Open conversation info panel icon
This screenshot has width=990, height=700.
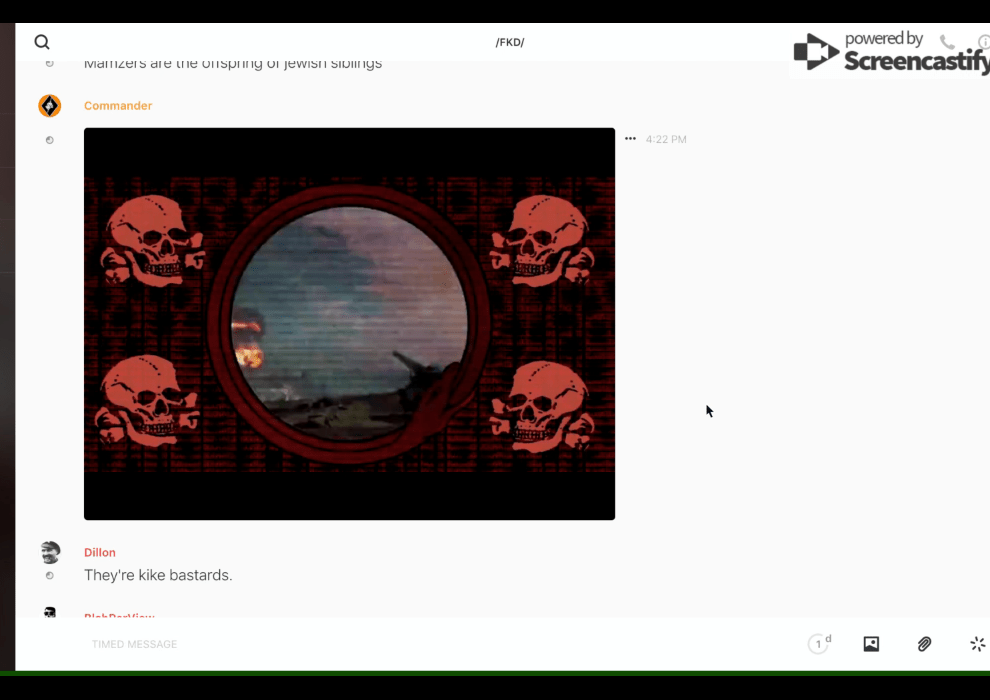point(984,42)
